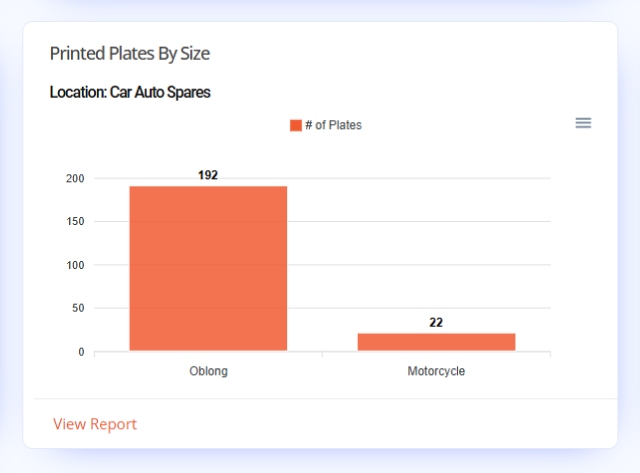Click the 200 y-axis tick label
The image size is (640, 473).
(75, 178)
